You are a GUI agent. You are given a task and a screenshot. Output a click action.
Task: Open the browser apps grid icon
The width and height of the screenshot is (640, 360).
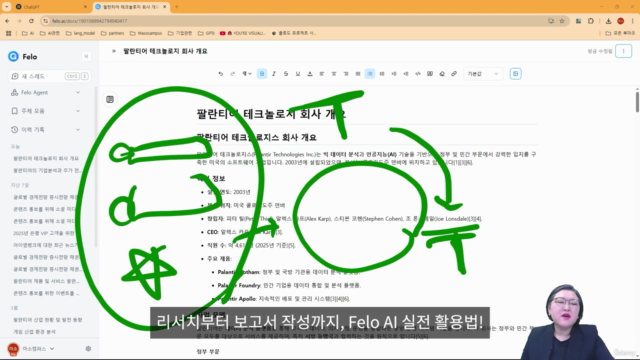[x=9, y=33]
